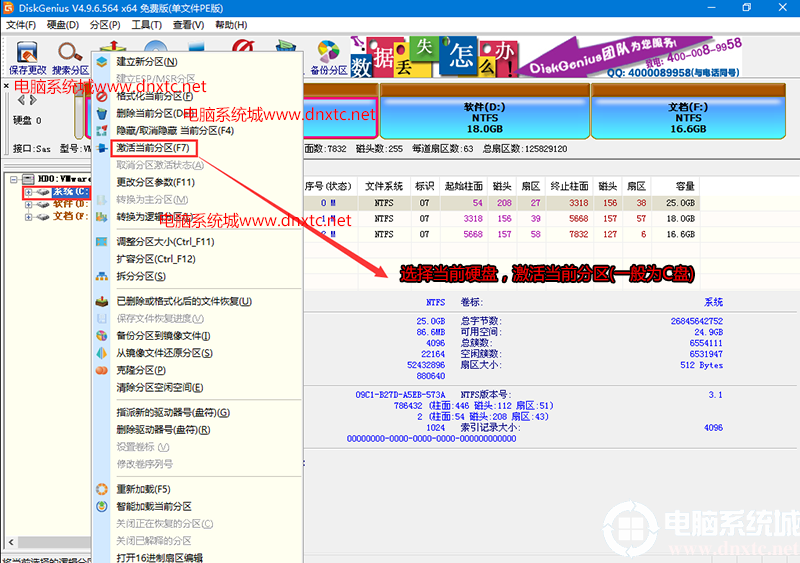Select the partition row with 18.0GB capacity
Viewport: 800px width, 563px height.
coord(502,218)
